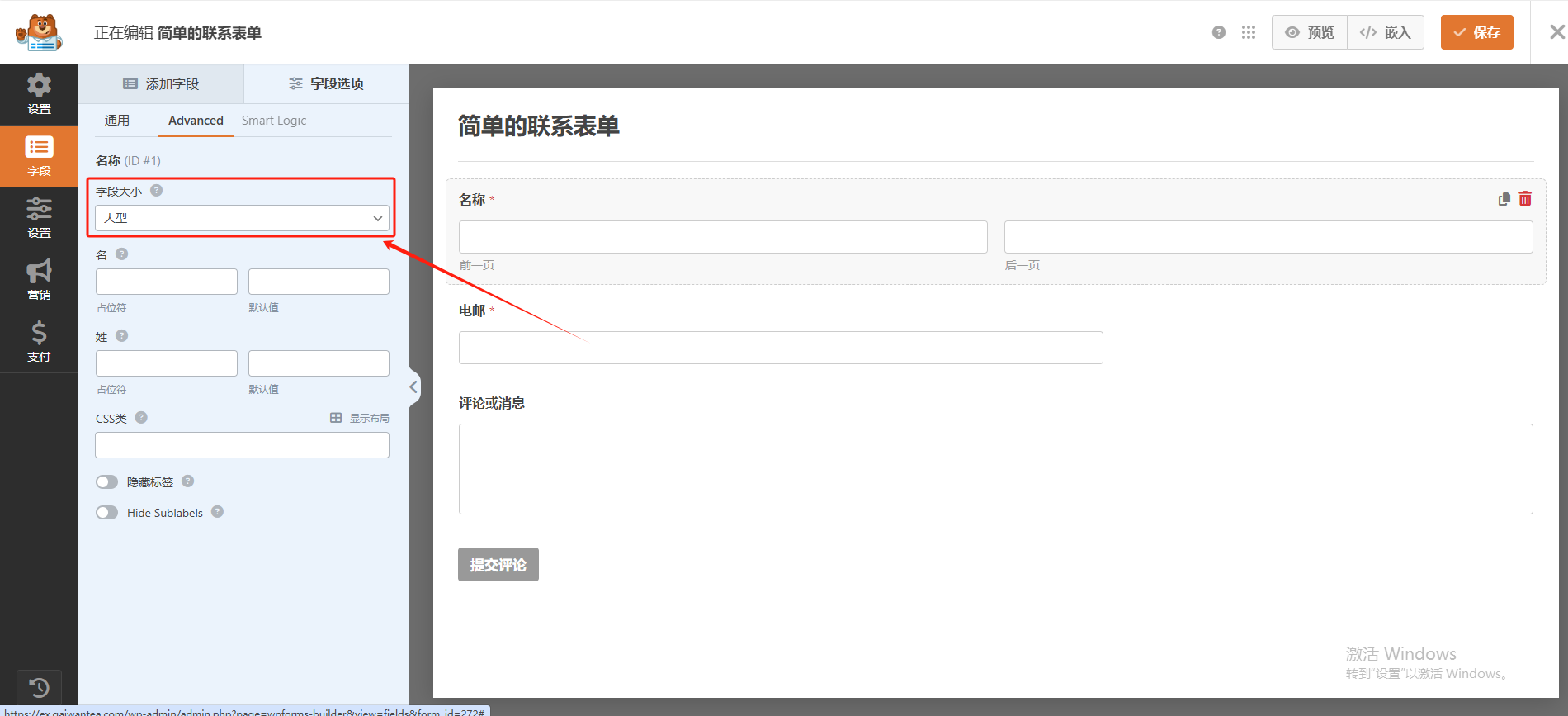
Task: Open revision history clock icon
Action: click(39, 687)
